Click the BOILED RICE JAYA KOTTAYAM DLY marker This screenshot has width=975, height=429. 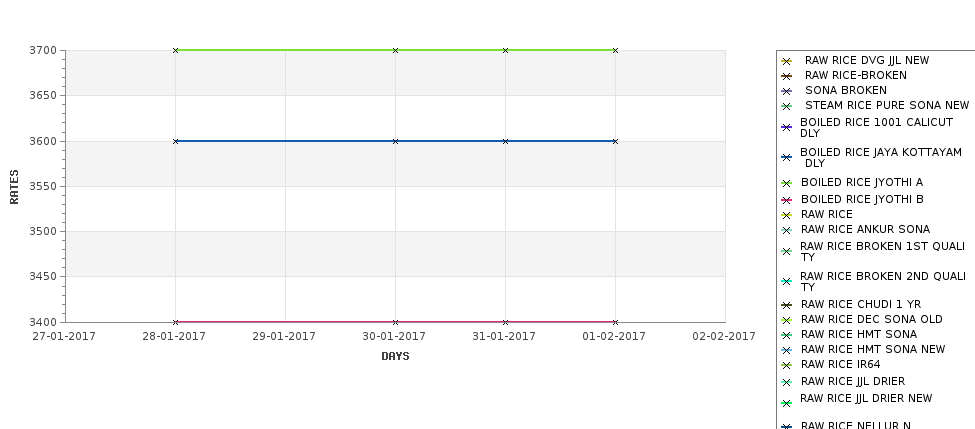[x=787, y=157]
